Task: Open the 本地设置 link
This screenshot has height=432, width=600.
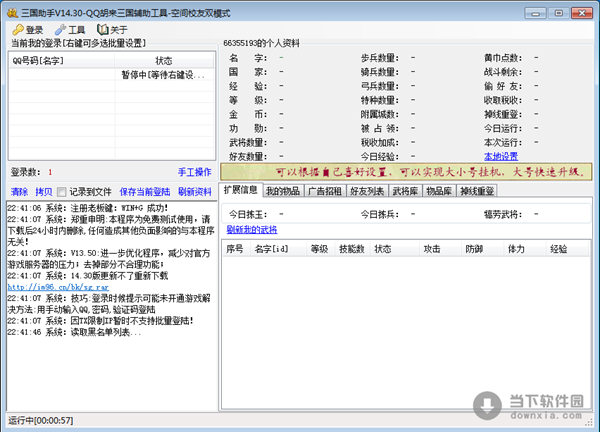Action: click(501, 156)
